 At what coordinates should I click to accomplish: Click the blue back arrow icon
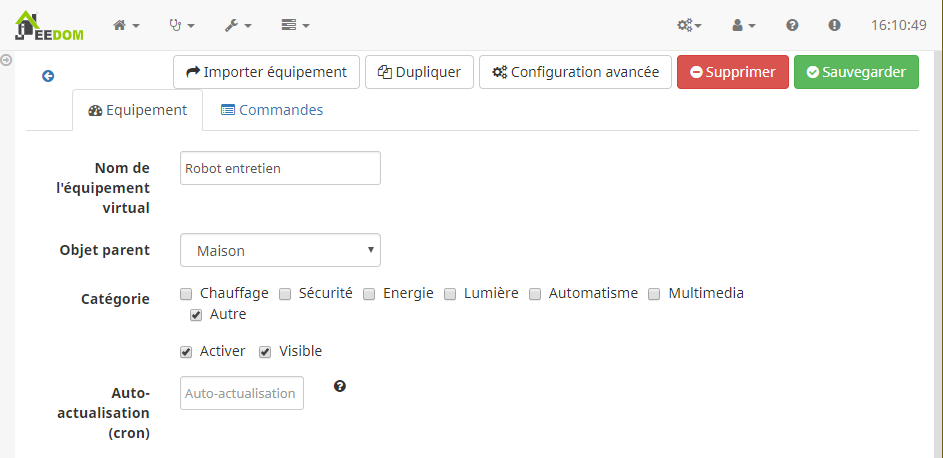pos(48,76)
